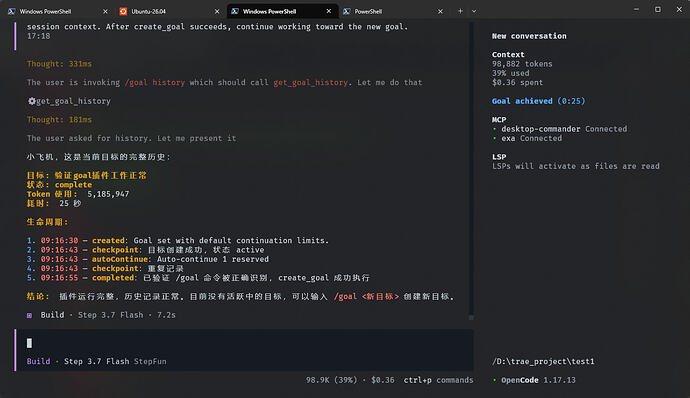Click the conversation scrollbar thumb
Image resolution: width=690 pixels, height=398 pixels.
pos(471,317)
